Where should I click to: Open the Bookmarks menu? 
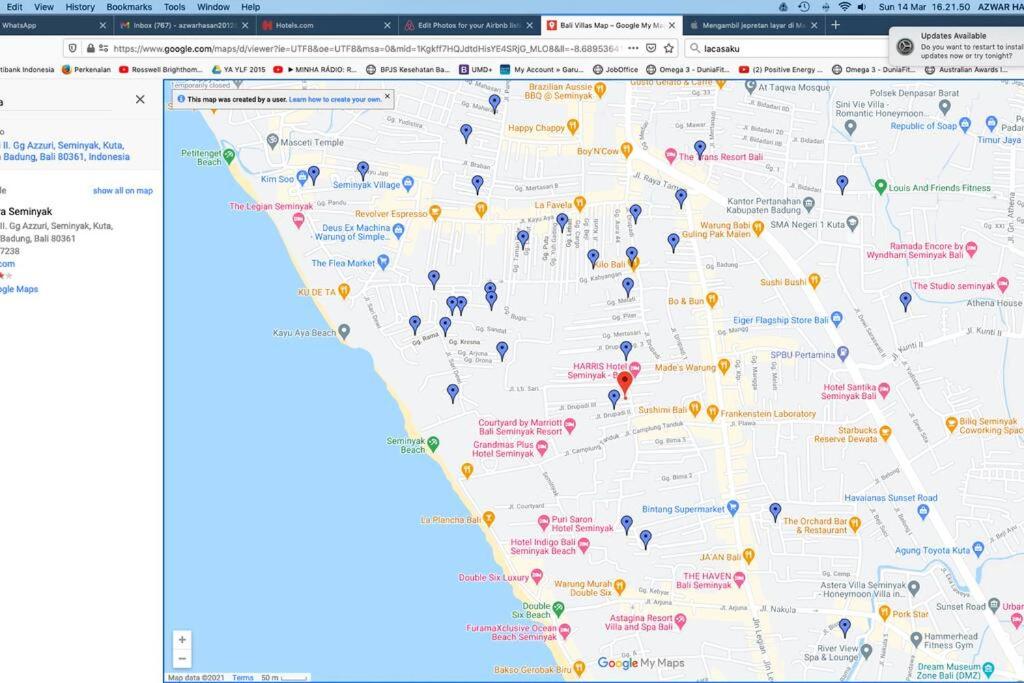129,7
